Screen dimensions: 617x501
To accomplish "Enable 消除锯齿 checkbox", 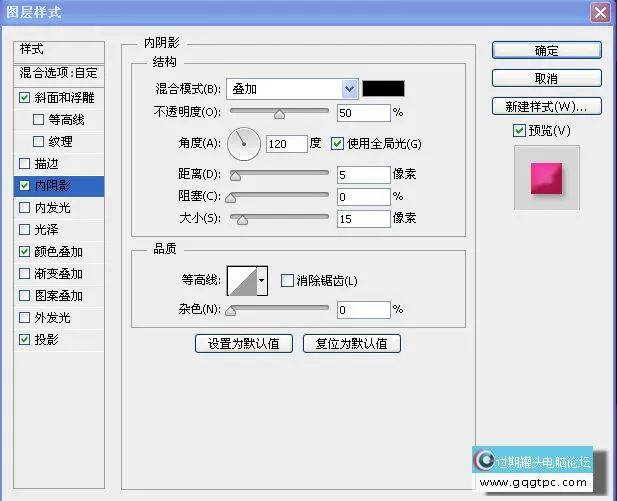I will point(287,281).
